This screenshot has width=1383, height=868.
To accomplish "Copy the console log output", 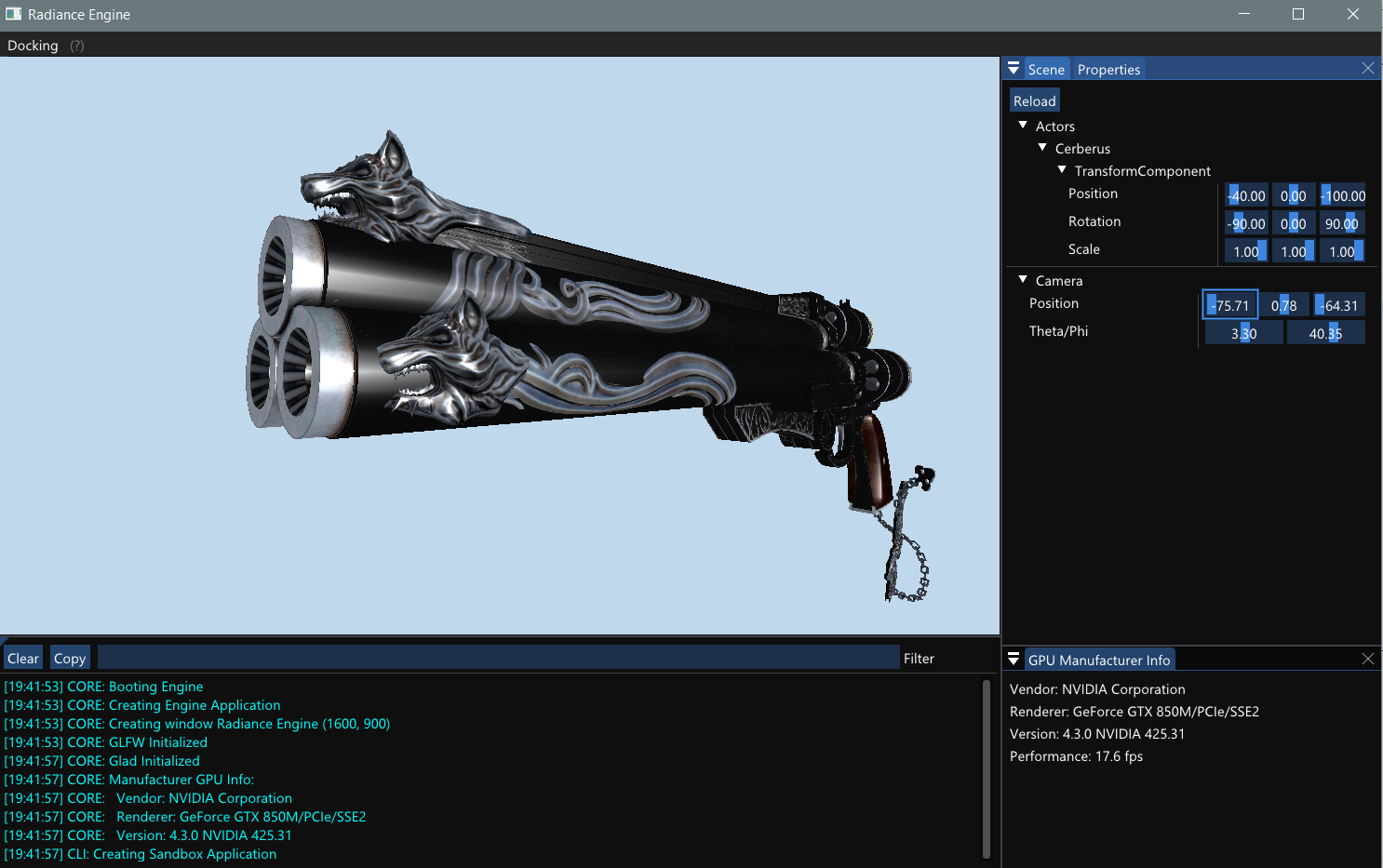I will [x=70, y=659].
